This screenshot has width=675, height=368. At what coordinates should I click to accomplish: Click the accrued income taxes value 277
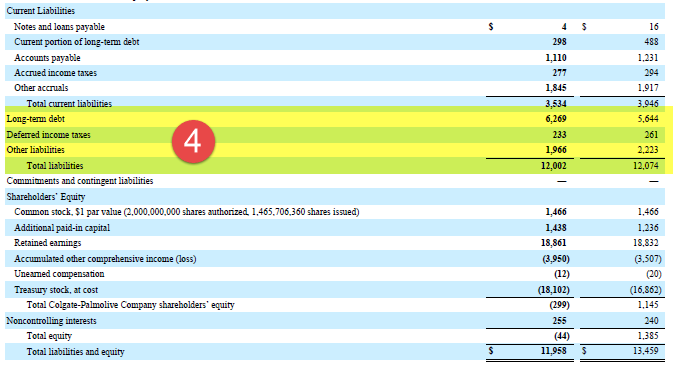[559, 73]
